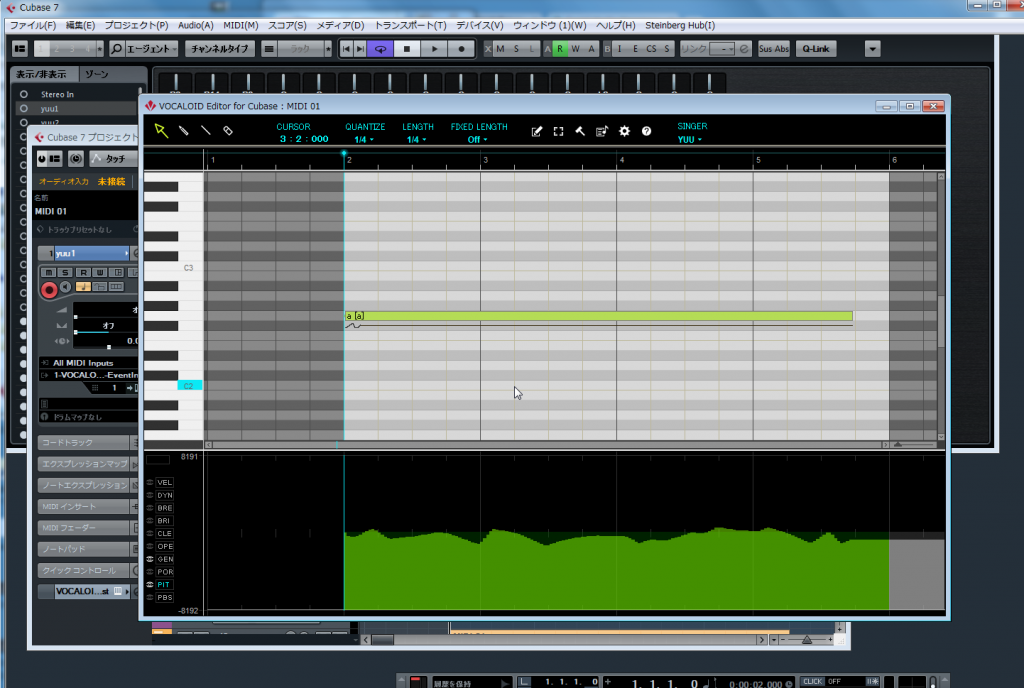Open the SINGER YUU dropdown
The image size is (1024, 688).
[690, 140]
